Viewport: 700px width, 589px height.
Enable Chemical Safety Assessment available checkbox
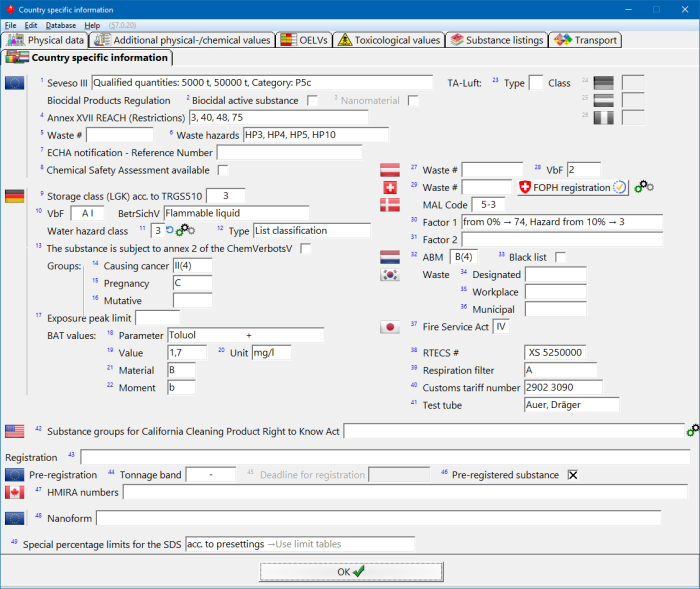pos(223,170)
